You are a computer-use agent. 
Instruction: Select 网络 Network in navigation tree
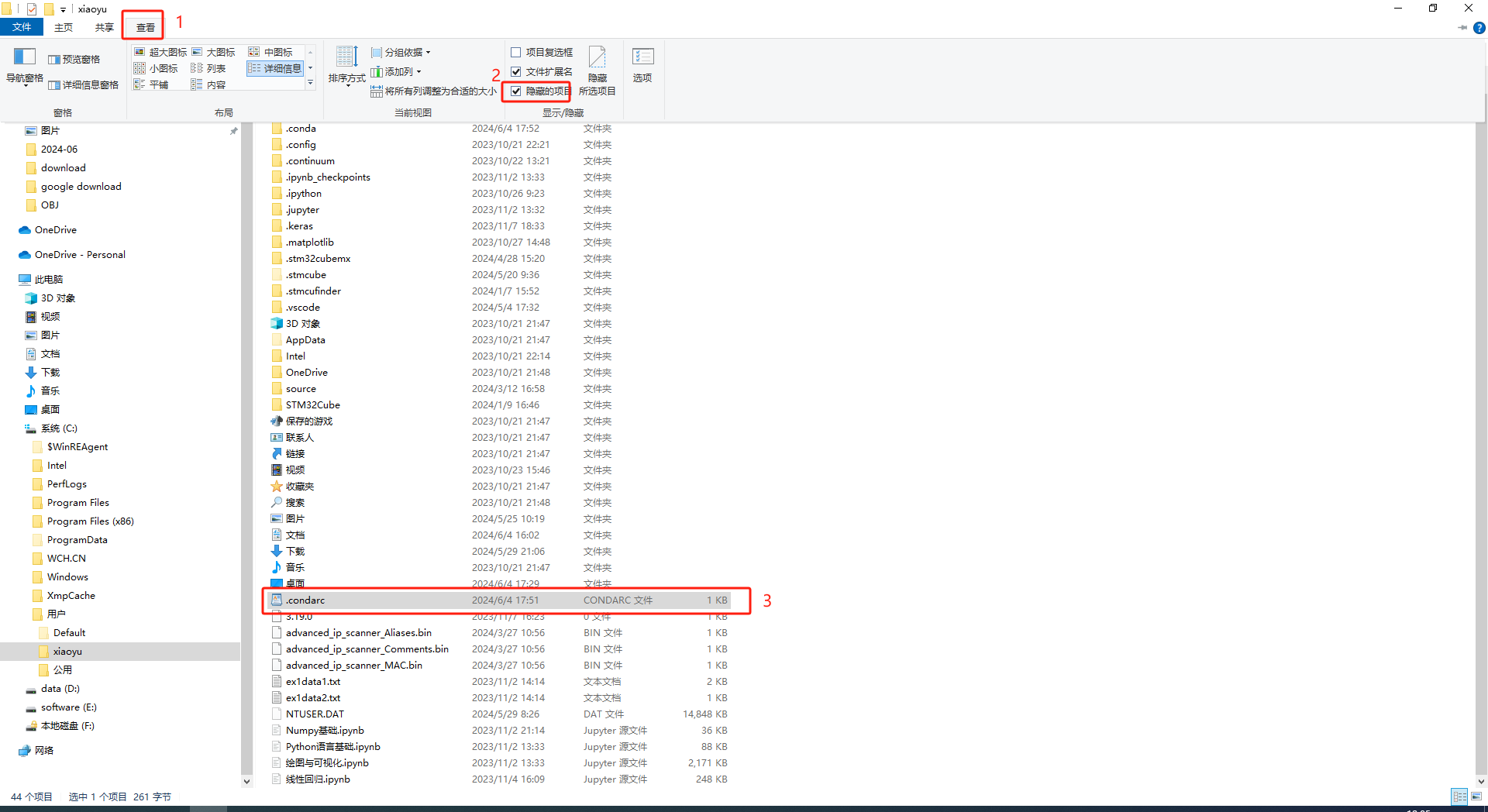(x=36, y=751)
